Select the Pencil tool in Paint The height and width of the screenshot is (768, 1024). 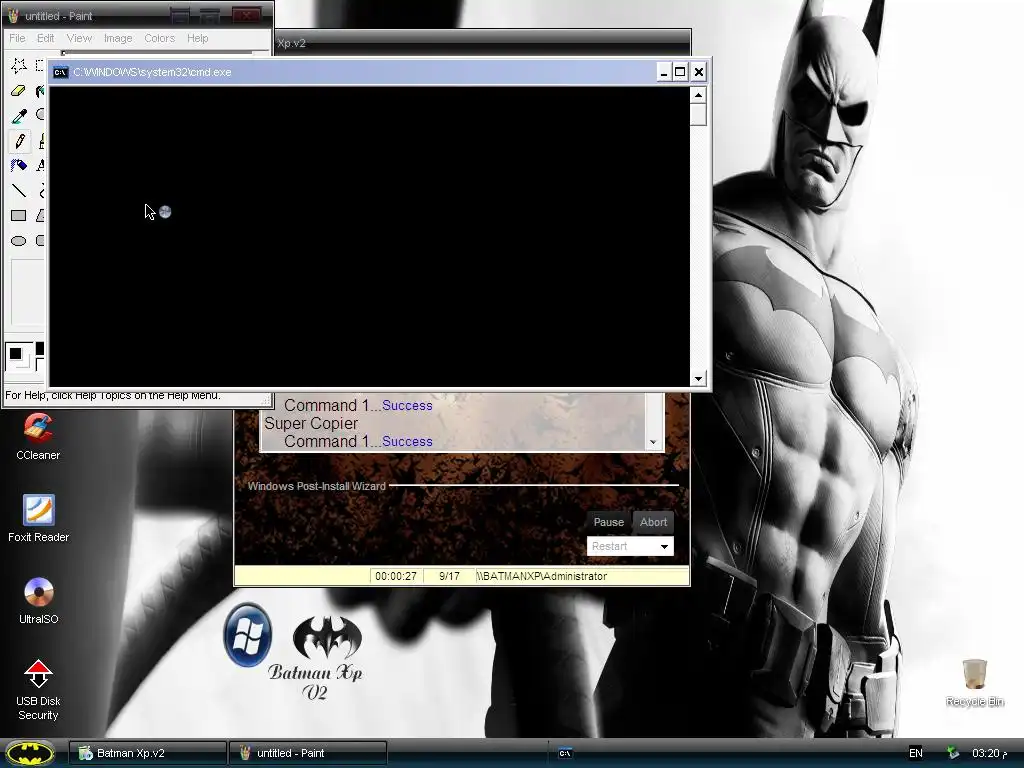pos(19,140)
